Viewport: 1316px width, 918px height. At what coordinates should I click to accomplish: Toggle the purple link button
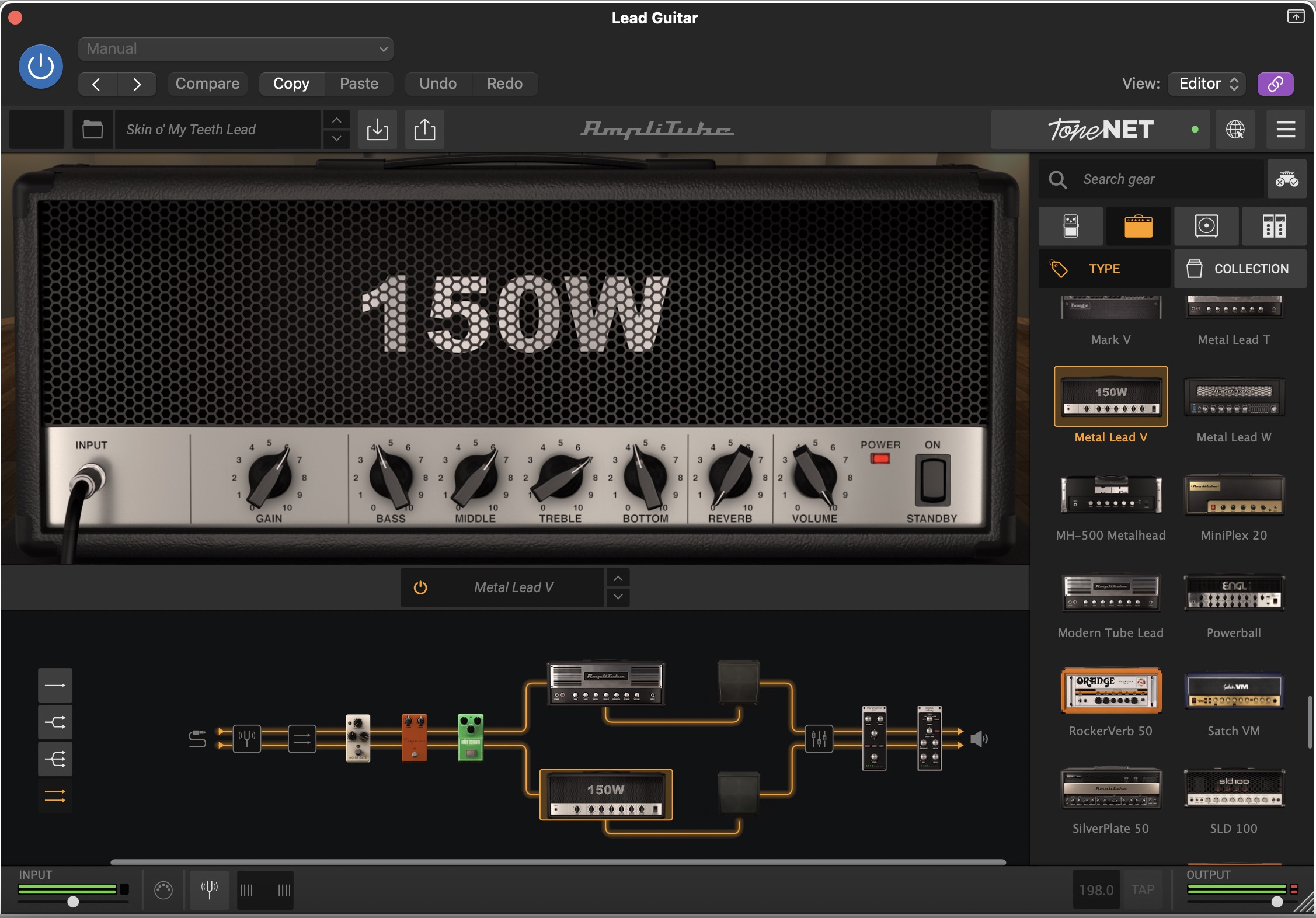[x=1275, y=84]
